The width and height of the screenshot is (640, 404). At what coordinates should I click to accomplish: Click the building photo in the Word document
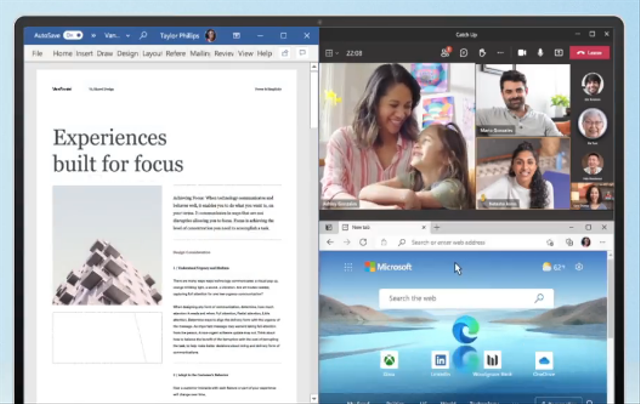click(107, 245)
